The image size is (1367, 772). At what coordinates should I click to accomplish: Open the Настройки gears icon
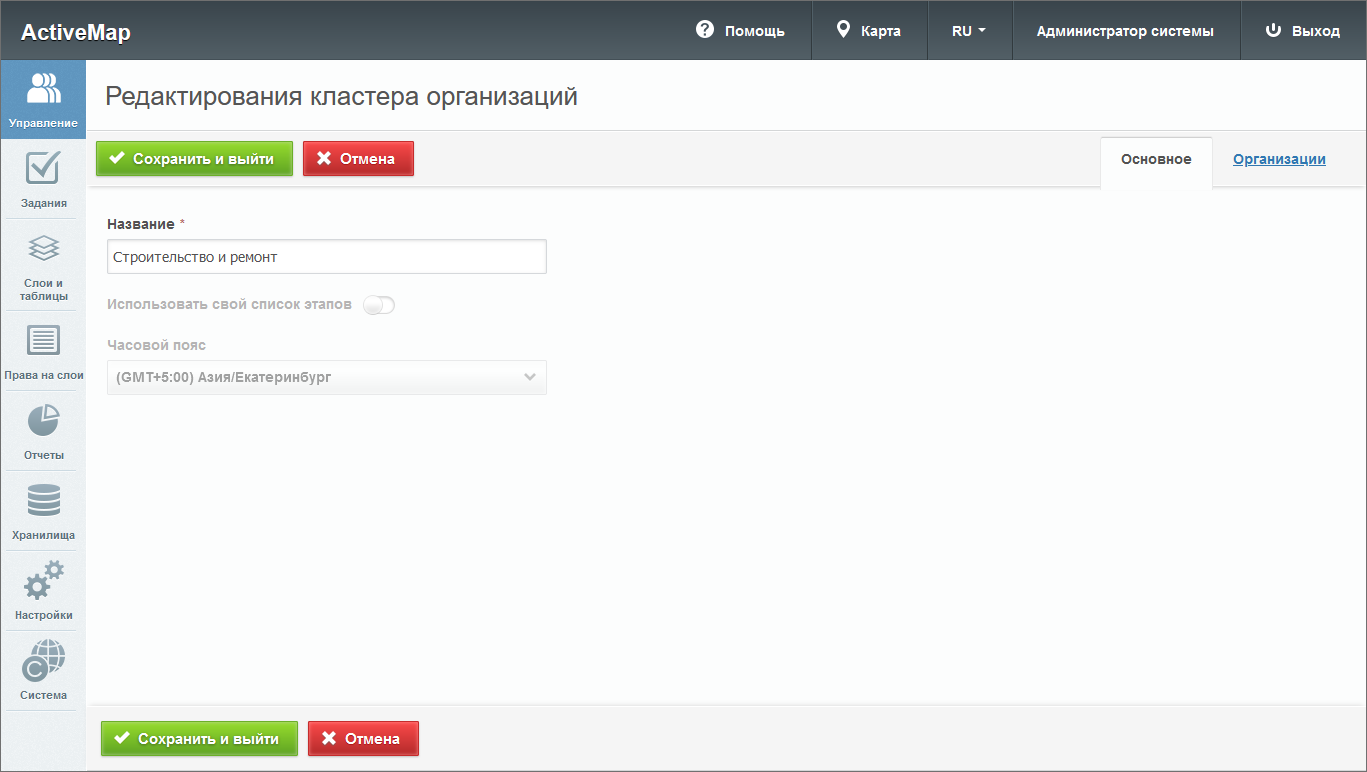[43, 581]
